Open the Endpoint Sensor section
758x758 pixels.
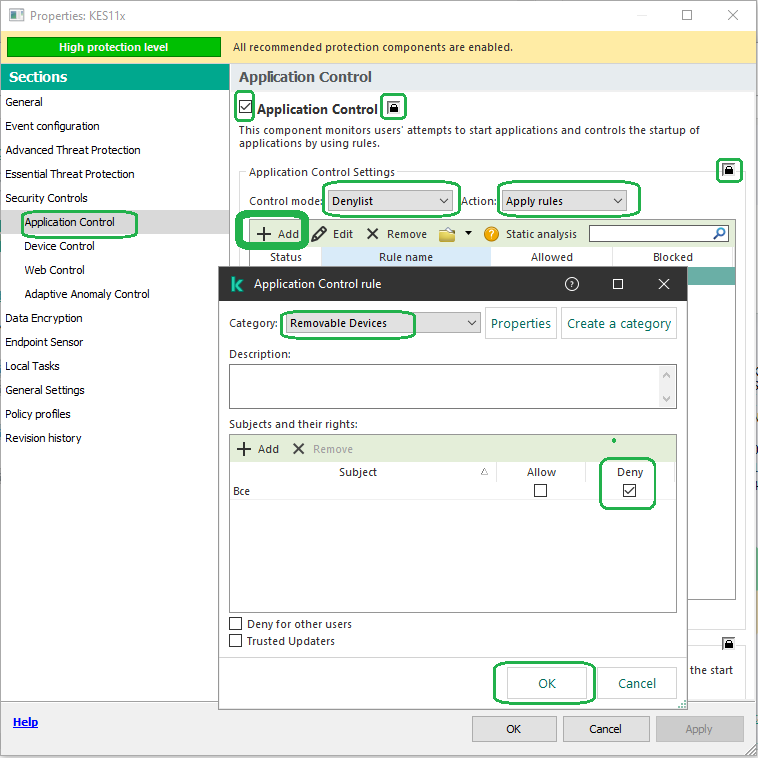point(44,342)
